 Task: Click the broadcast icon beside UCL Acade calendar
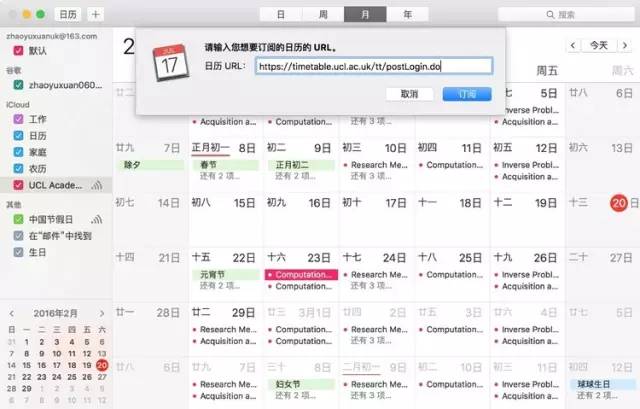[97, 185]
